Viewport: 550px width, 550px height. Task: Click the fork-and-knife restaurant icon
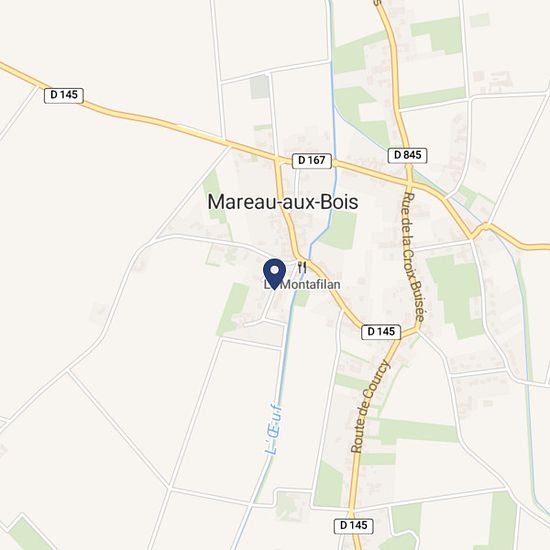click(x=302, y=267)
